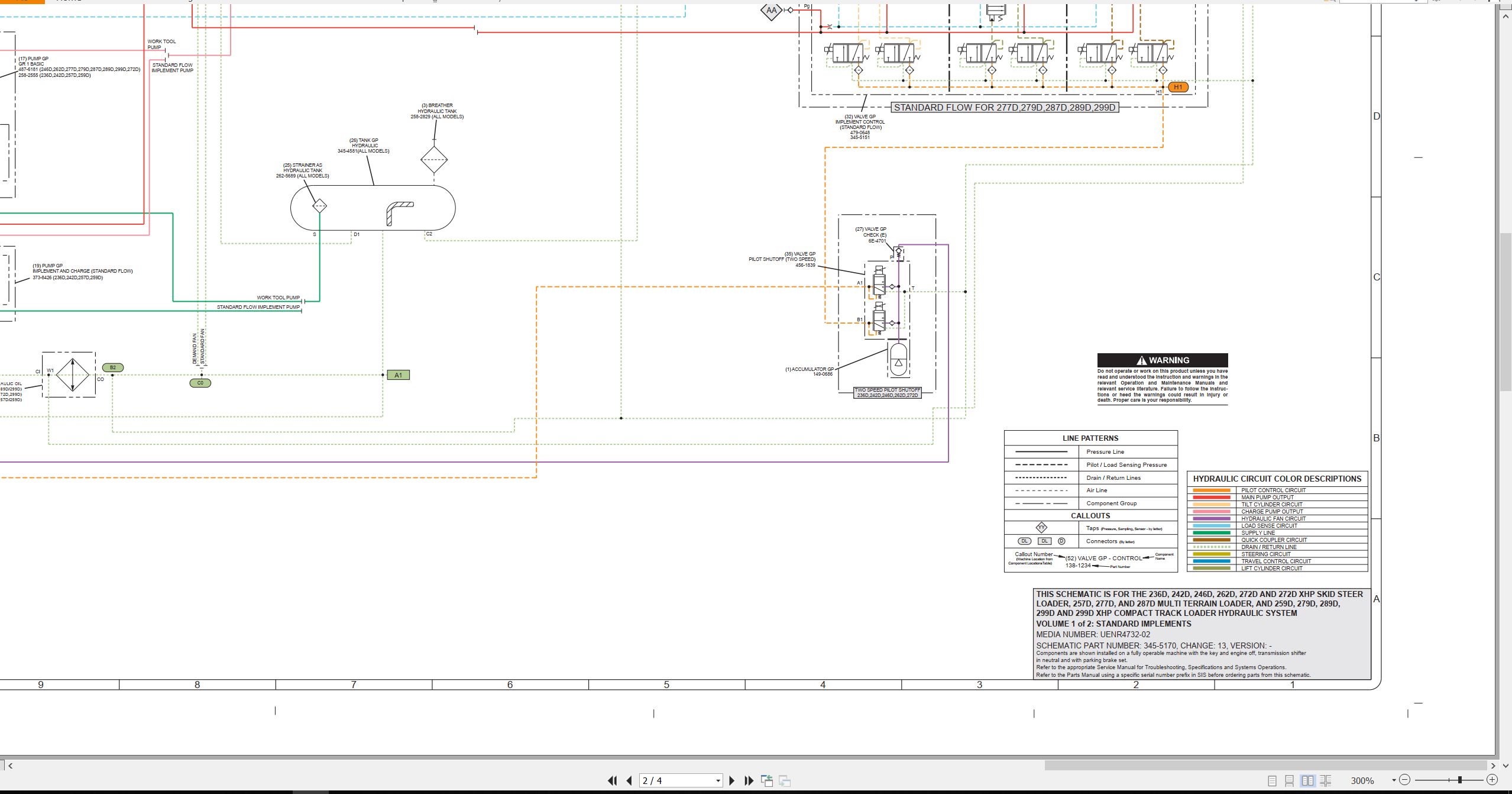Click the zoom out minus button

click(1405, 780)
